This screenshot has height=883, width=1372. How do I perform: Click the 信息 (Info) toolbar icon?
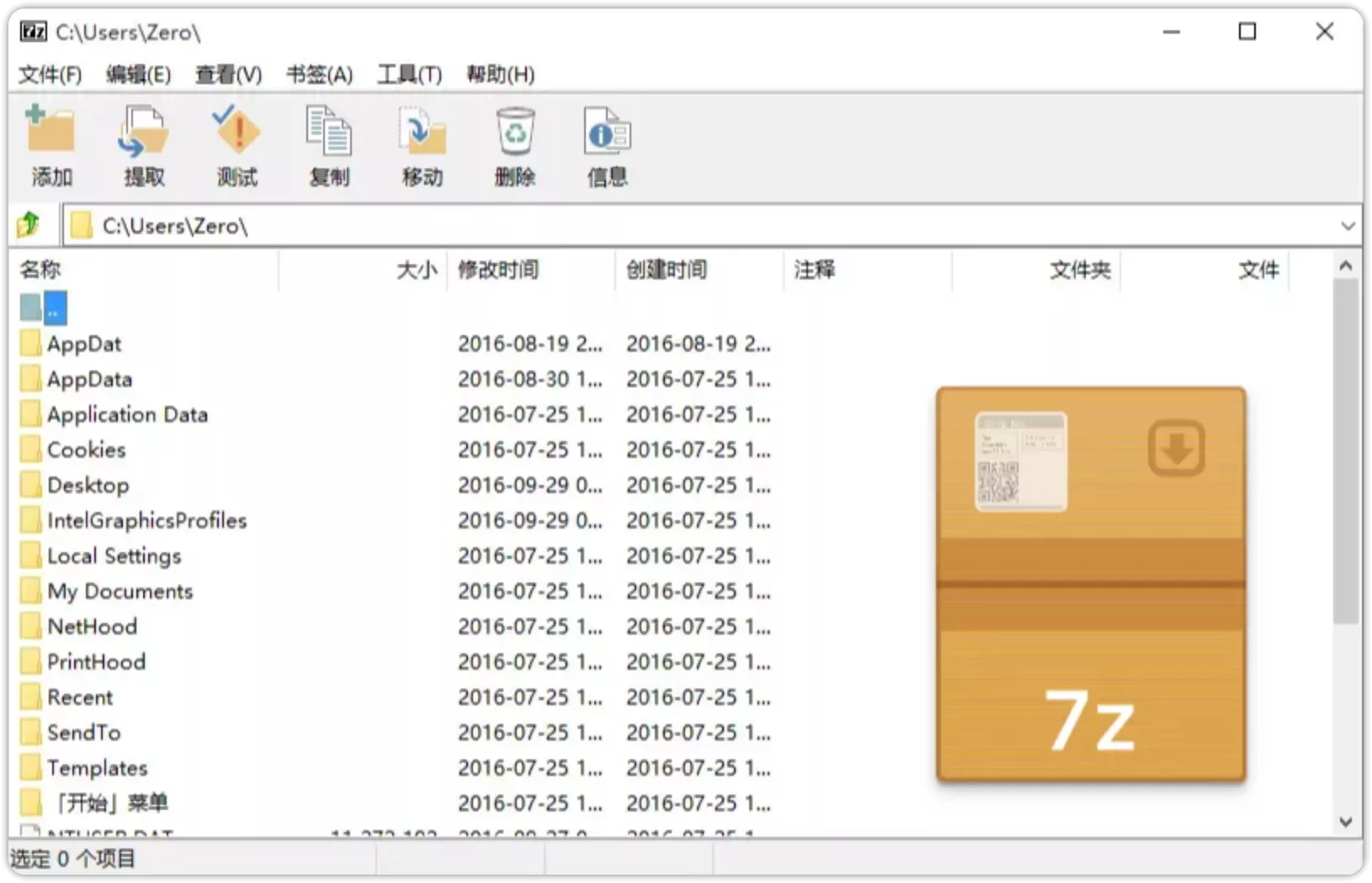pyautogui.click(x=607, y=130)
